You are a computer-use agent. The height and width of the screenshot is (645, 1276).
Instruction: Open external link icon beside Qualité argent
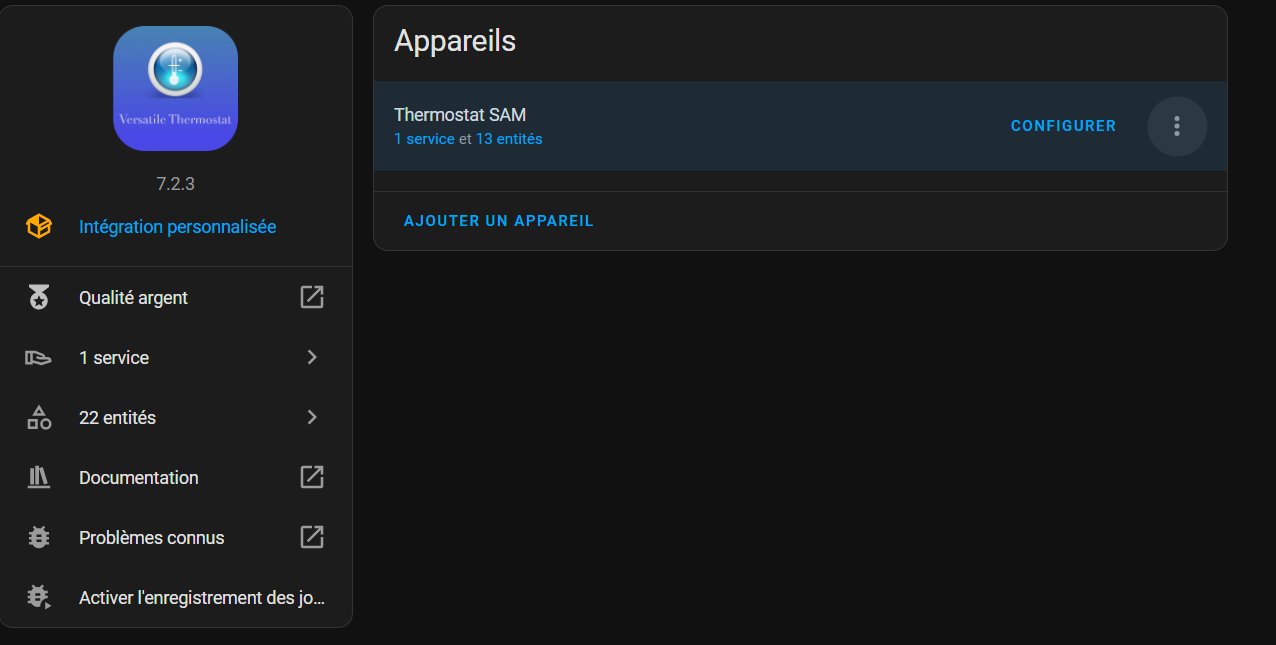tap(312, 297)
